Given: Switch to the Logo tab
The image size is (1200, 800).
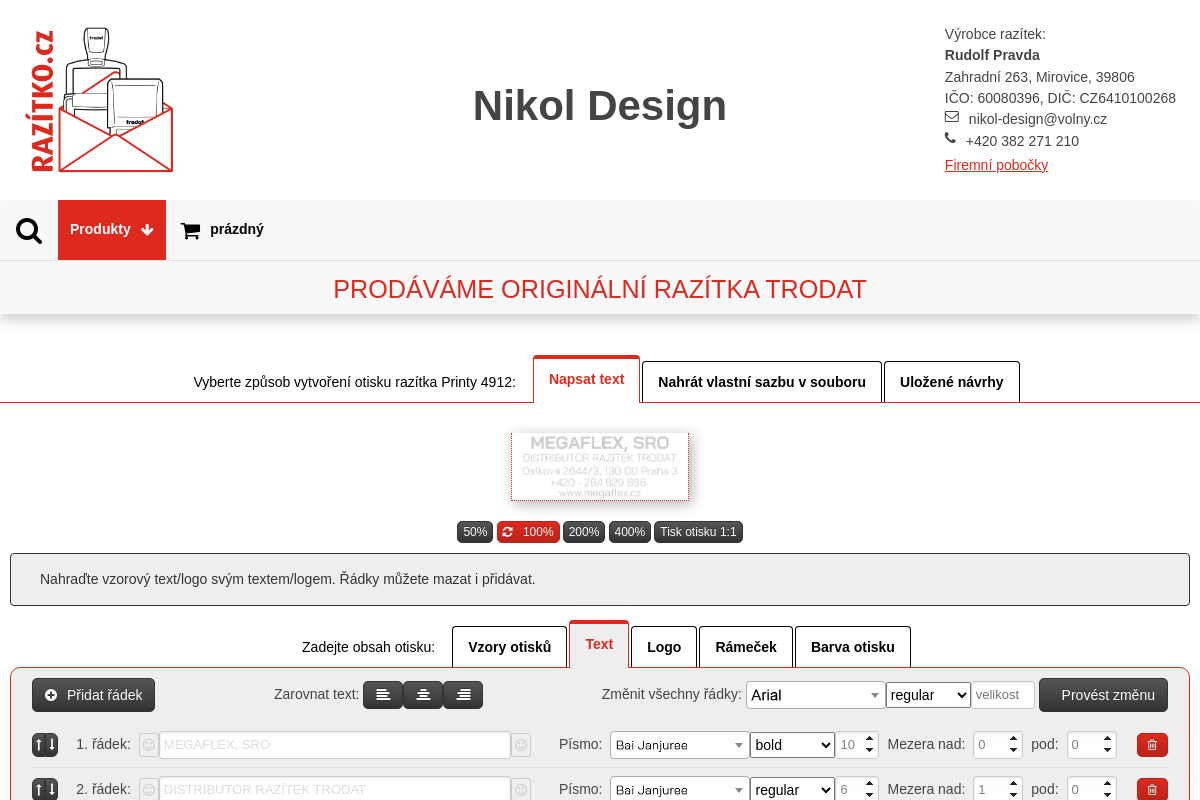Looking at the screenshot, I should tap(663, 646).
